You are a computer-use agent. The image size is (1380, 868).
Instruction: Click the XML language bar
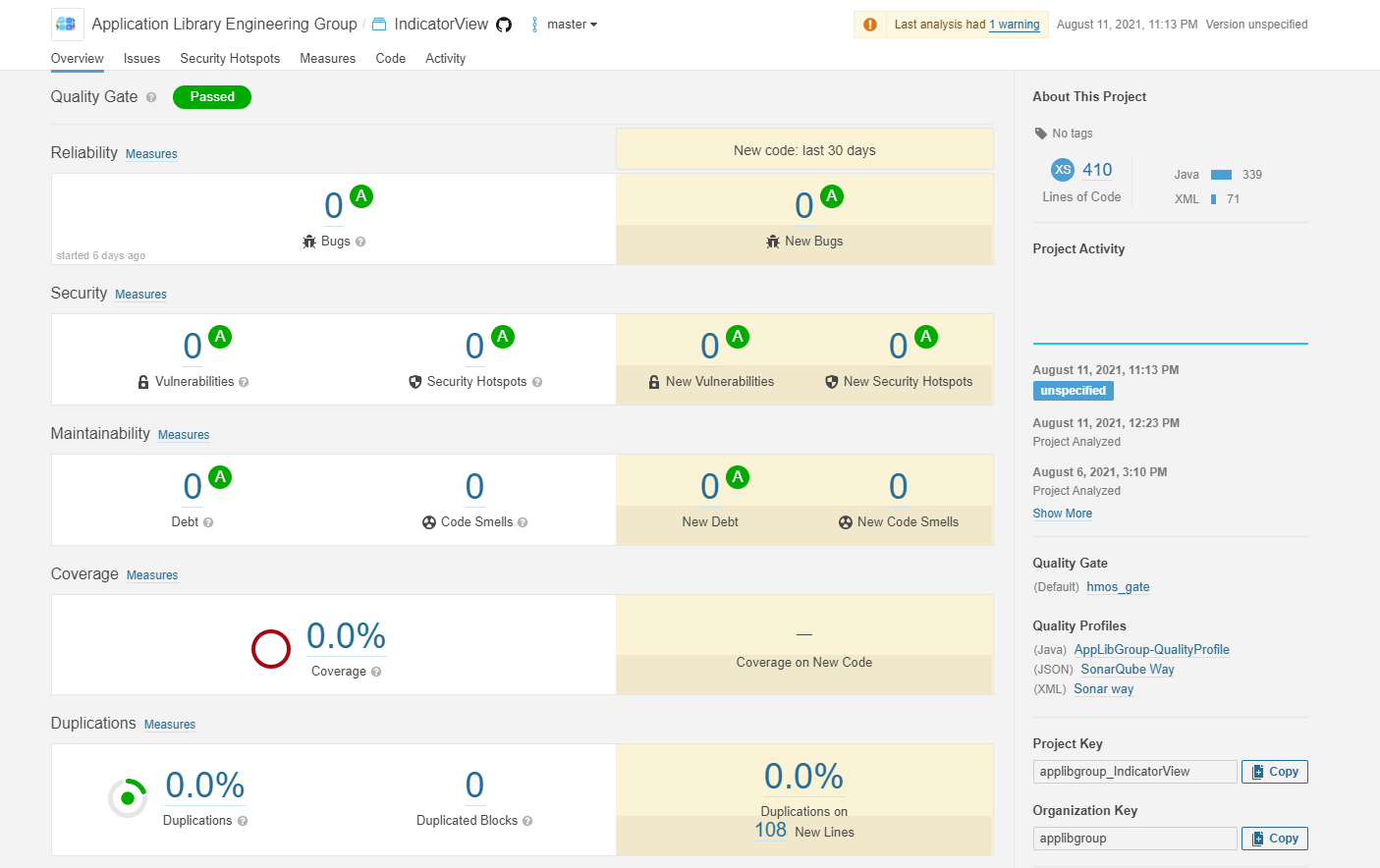coord(1214,199)
